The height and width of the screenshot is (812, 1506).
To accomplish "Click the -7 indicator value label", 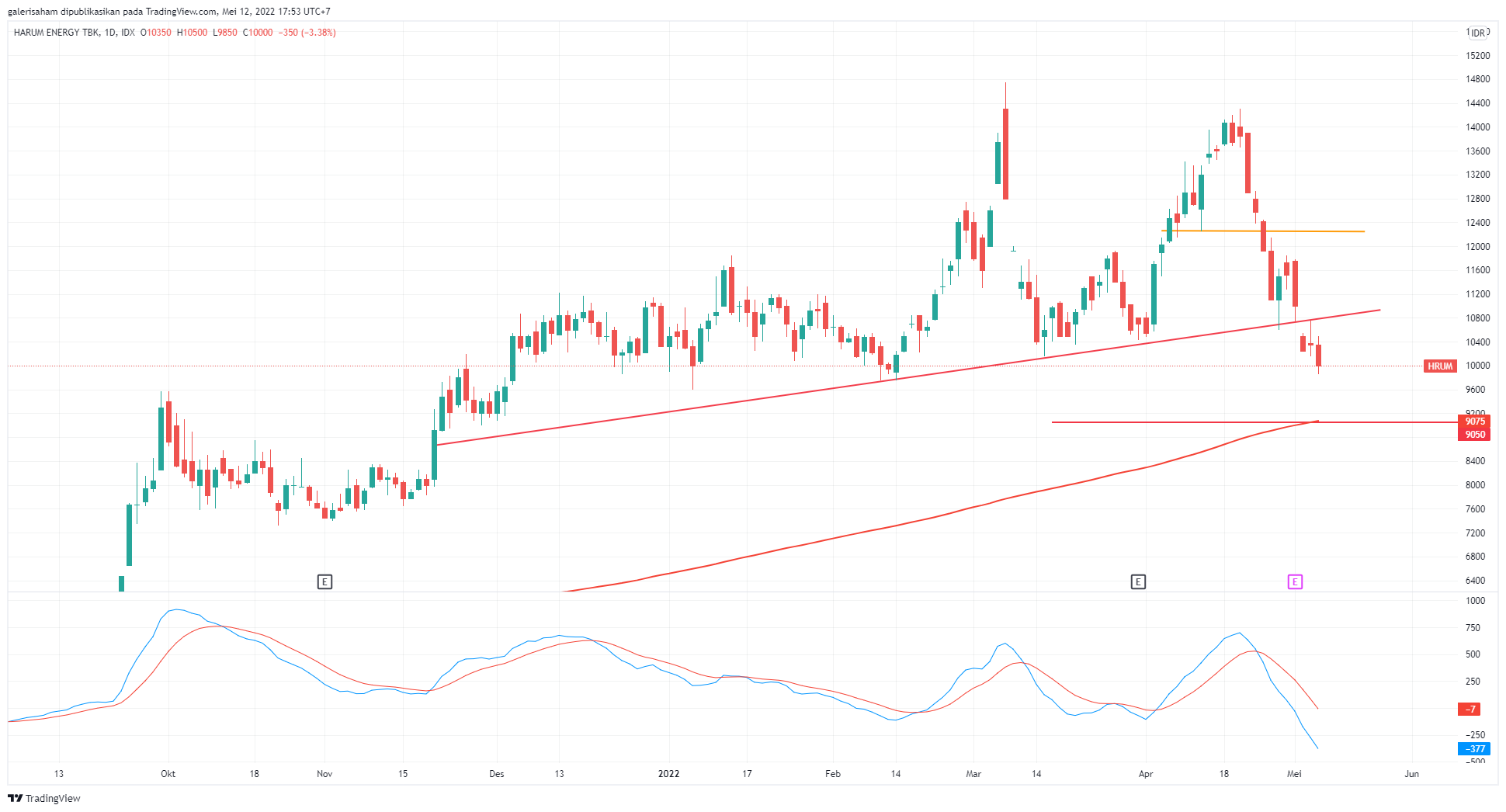I will [x=1470, y=709].
